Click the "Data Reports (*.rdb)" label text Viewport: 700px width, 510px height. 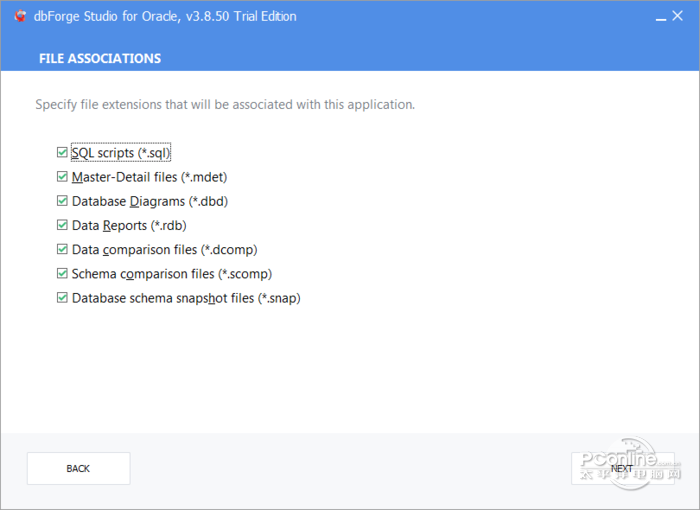point(129,225)
